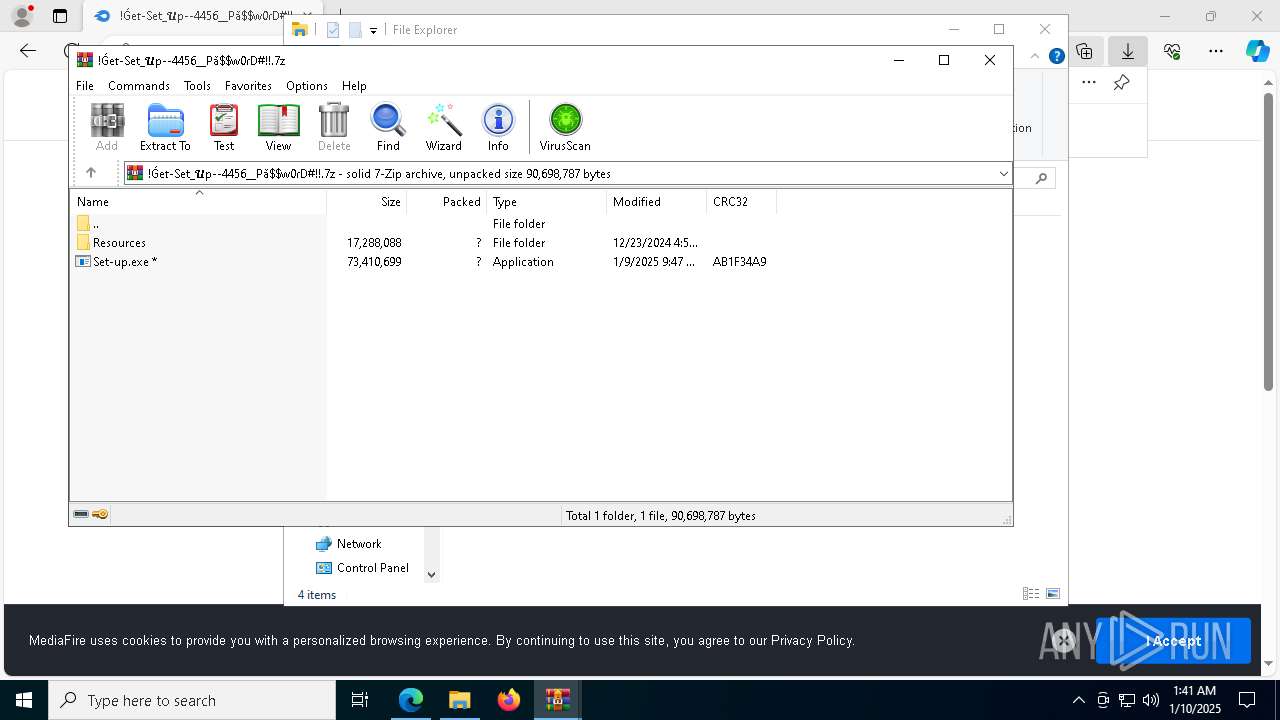Image resolution: width=1280 pixels, height=720 pixels.
Task: Switch File Explorer to large icons view
Action: pyautogui.click(x=1052, y=594)
